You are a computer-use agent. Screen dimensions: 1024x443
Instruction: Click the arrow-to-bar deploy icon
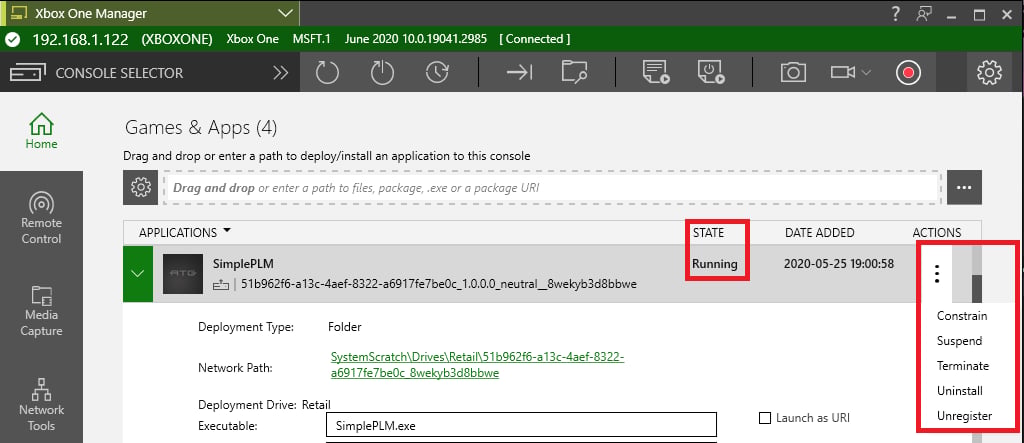520,73
